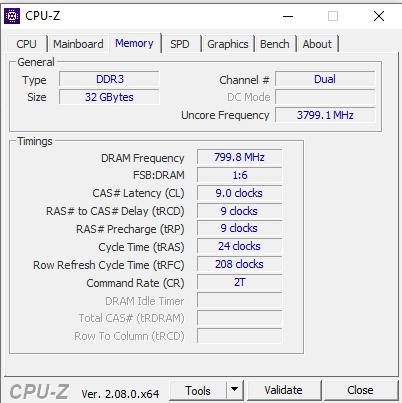This screenshot has width=402, height=403.
Task: Click the memory Type field showing DDR3
Action: coord(109,79)
